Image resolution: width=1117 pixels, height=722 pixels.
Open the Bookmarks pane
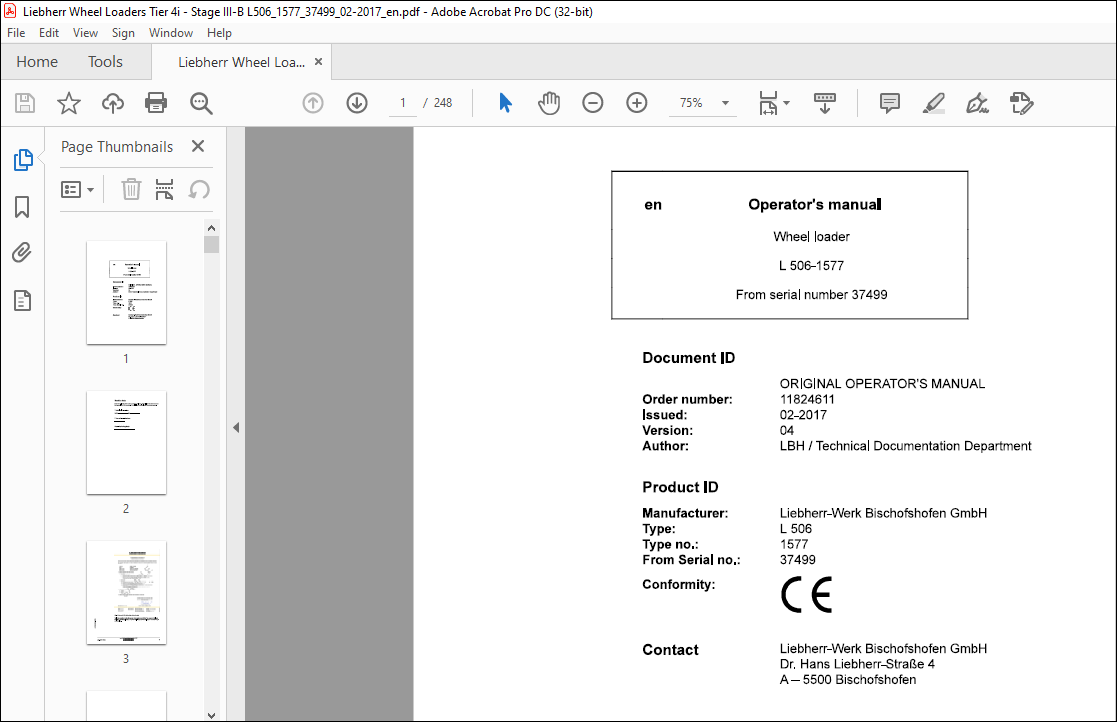click(22, 207)
